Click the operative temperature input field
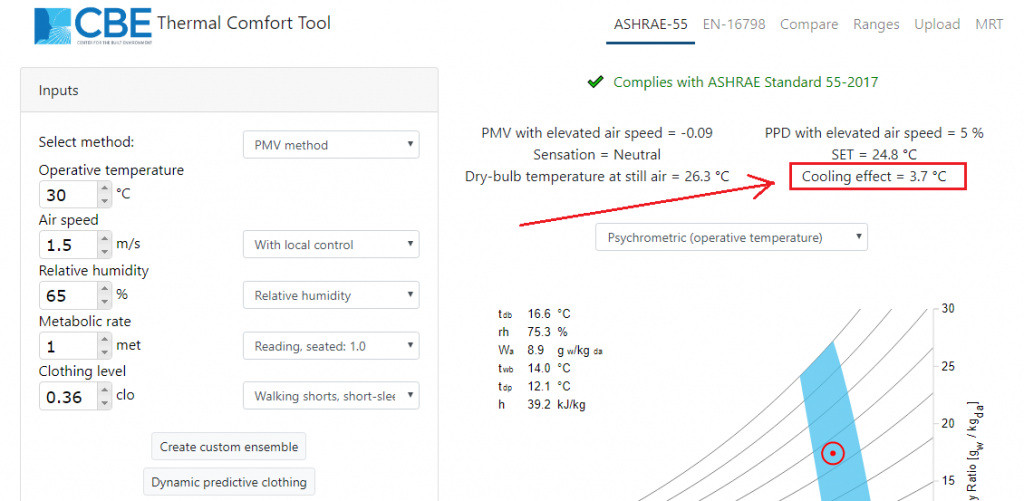 click(x=67, y=194)
